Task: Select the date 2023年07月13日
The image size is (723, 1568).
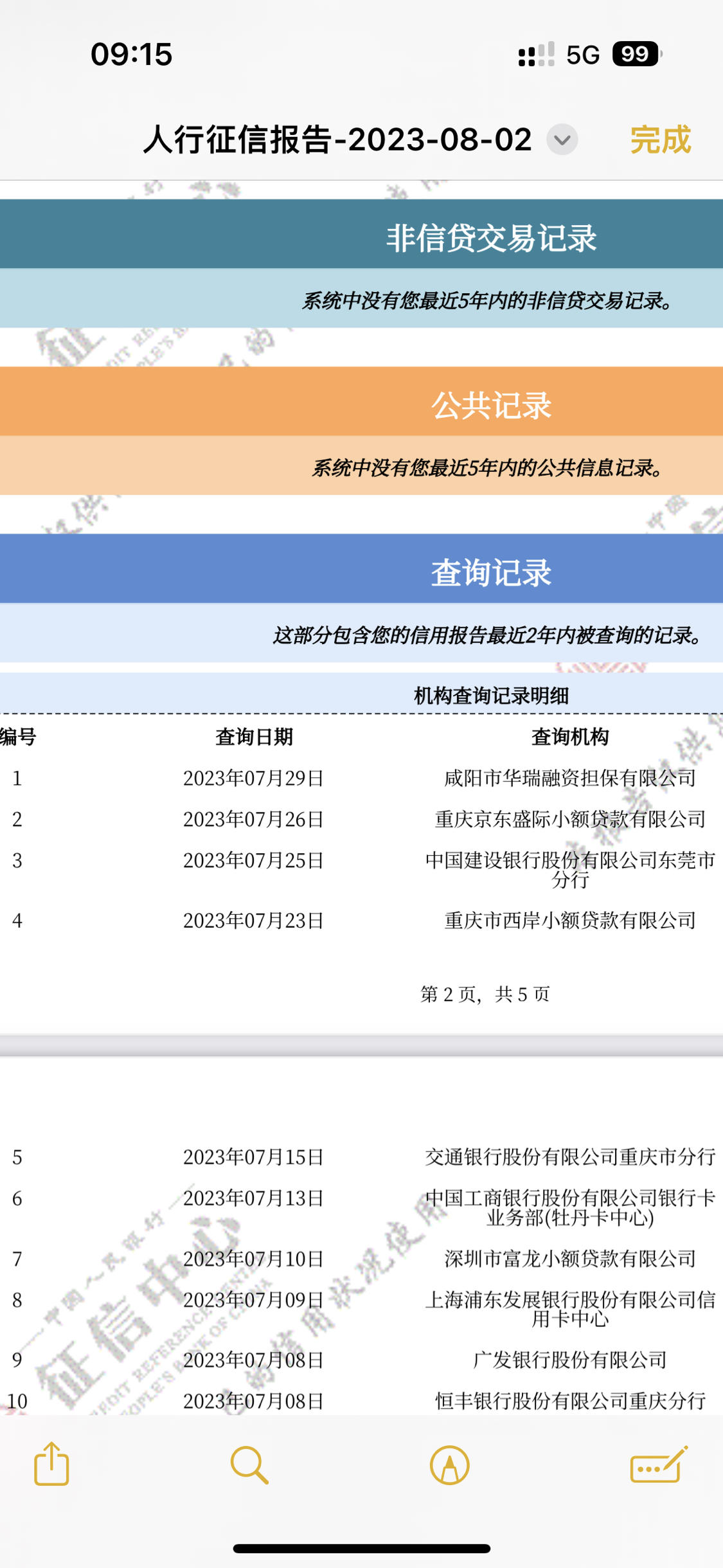Action: [254, 1198]
